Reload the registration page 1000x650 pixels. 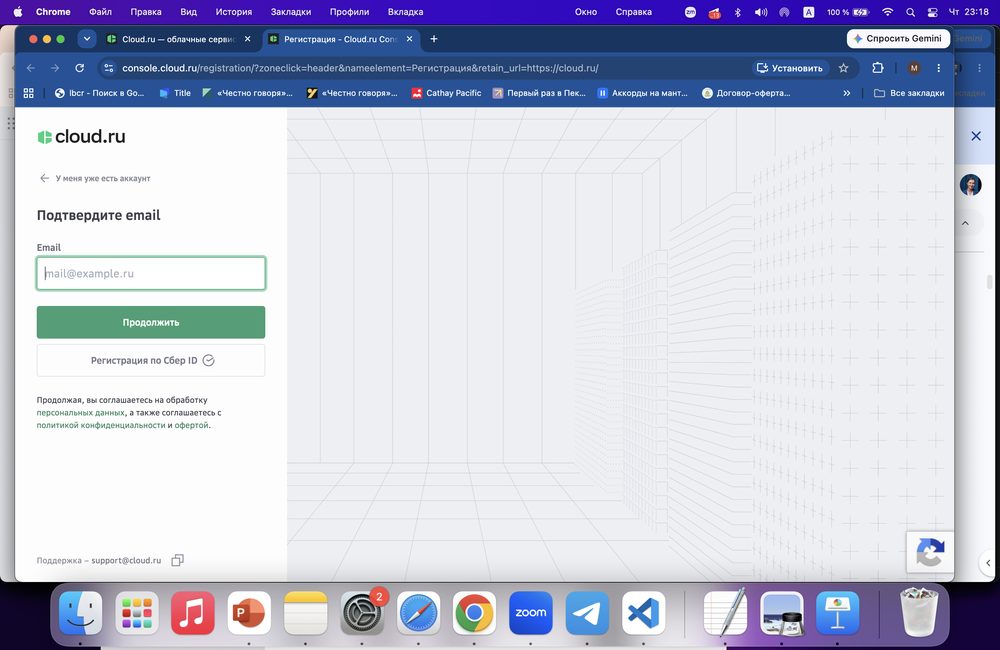pos(80,68)
